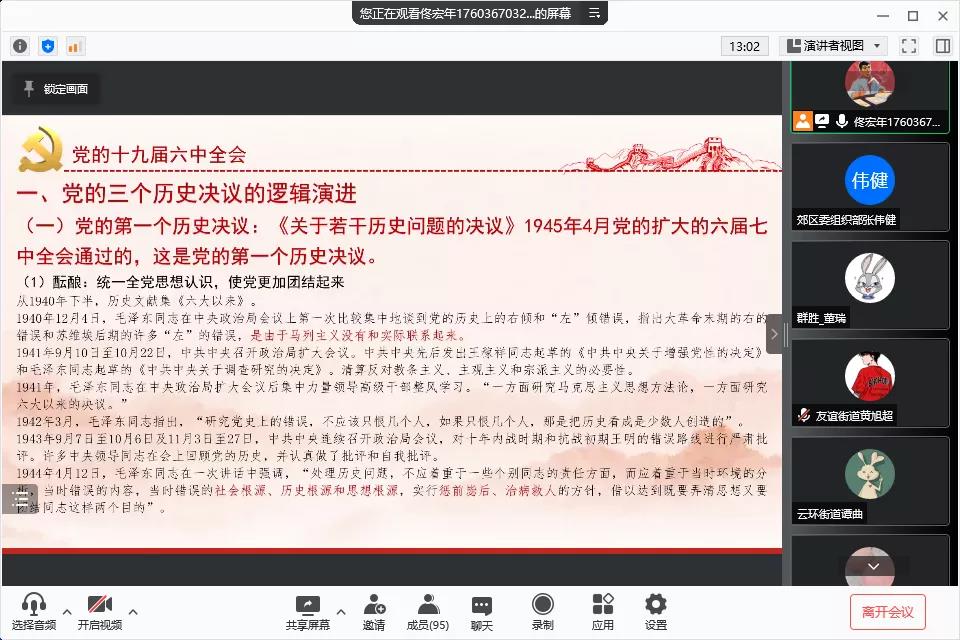This screenshot has height=640, width=960.
Task: Open the members (成员) list
Action: (x=428, y=611)
